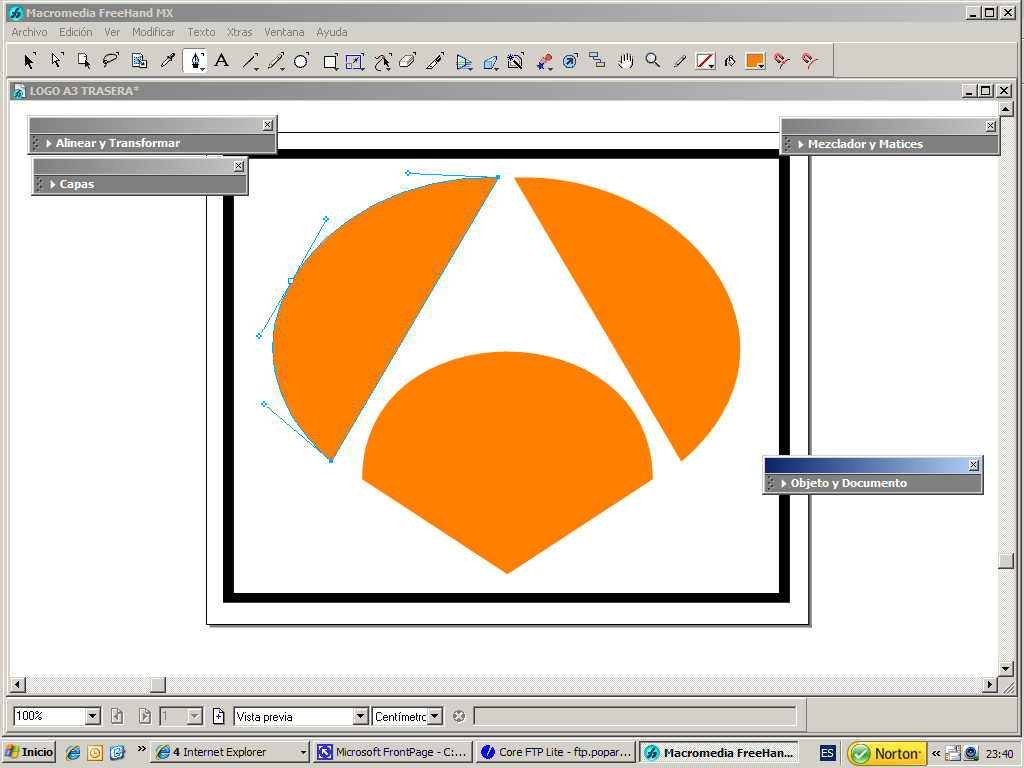Expand the Objeto y Documento panel
This screenshot has width=1024, height=768.
pyautogui.click(x=784, y=483)
